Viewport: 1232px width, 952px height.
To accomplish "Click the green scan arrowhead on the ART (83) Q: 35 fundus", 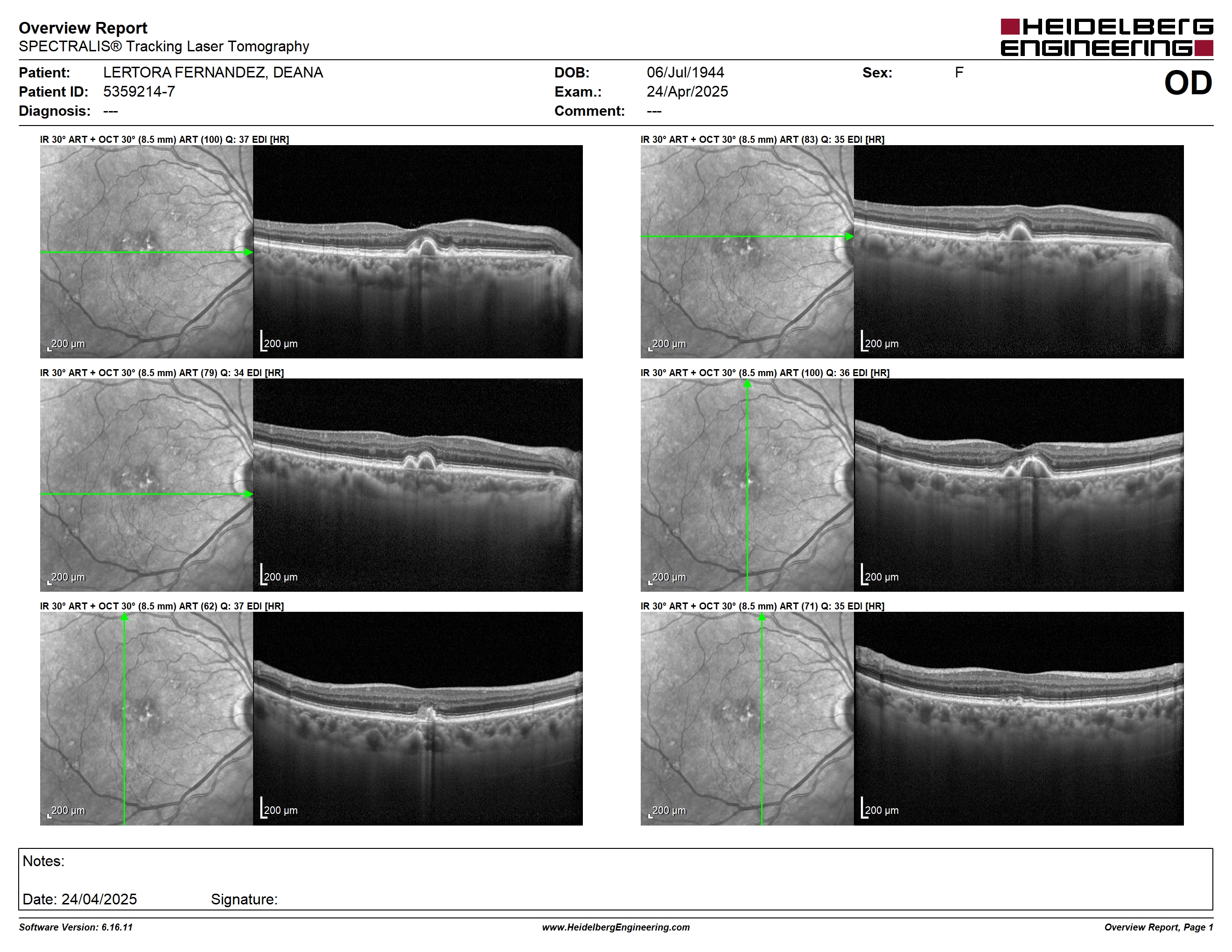I will [x=849, y=236].
